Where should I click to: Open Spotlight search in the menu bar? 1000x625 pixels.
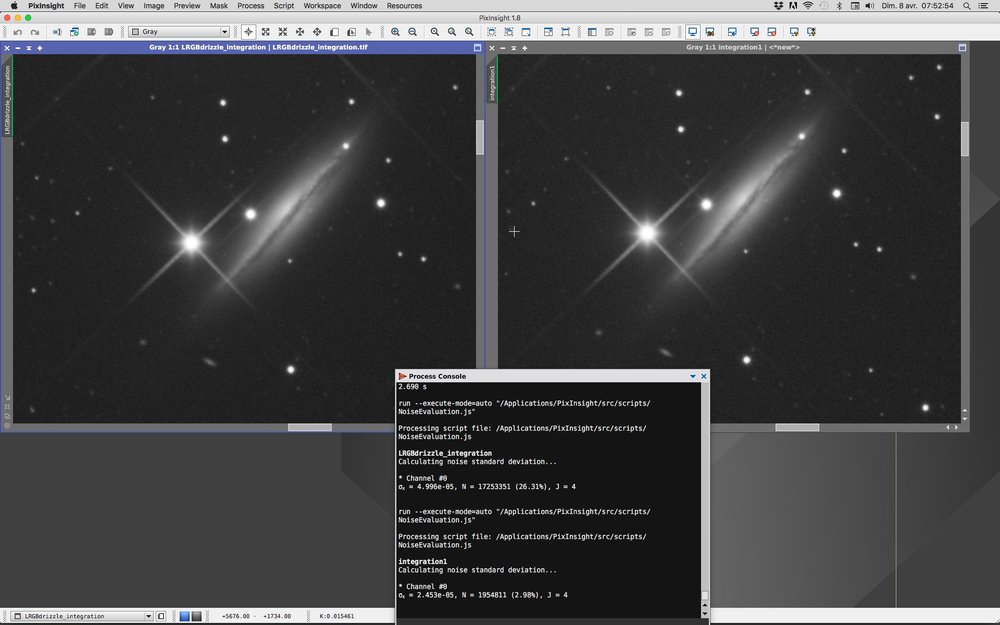(967, 6)
